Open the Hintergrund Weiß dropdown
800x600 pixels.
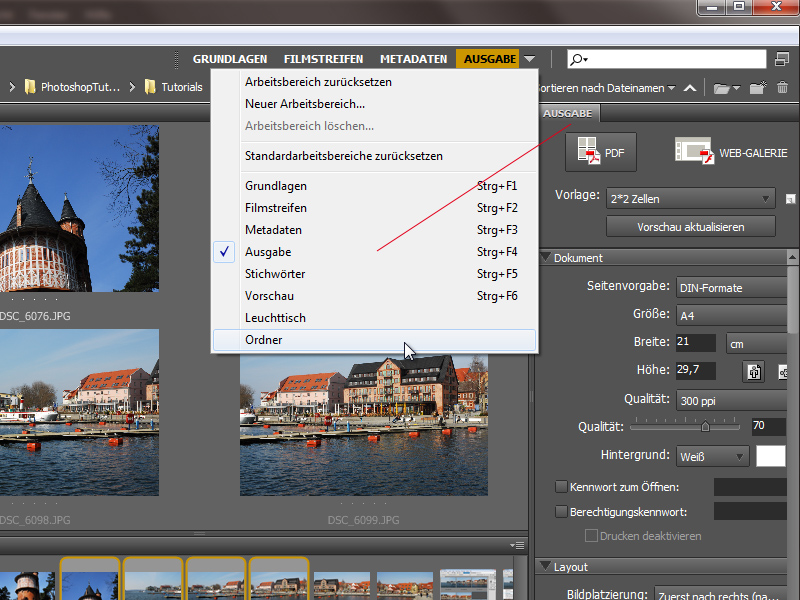712,457
